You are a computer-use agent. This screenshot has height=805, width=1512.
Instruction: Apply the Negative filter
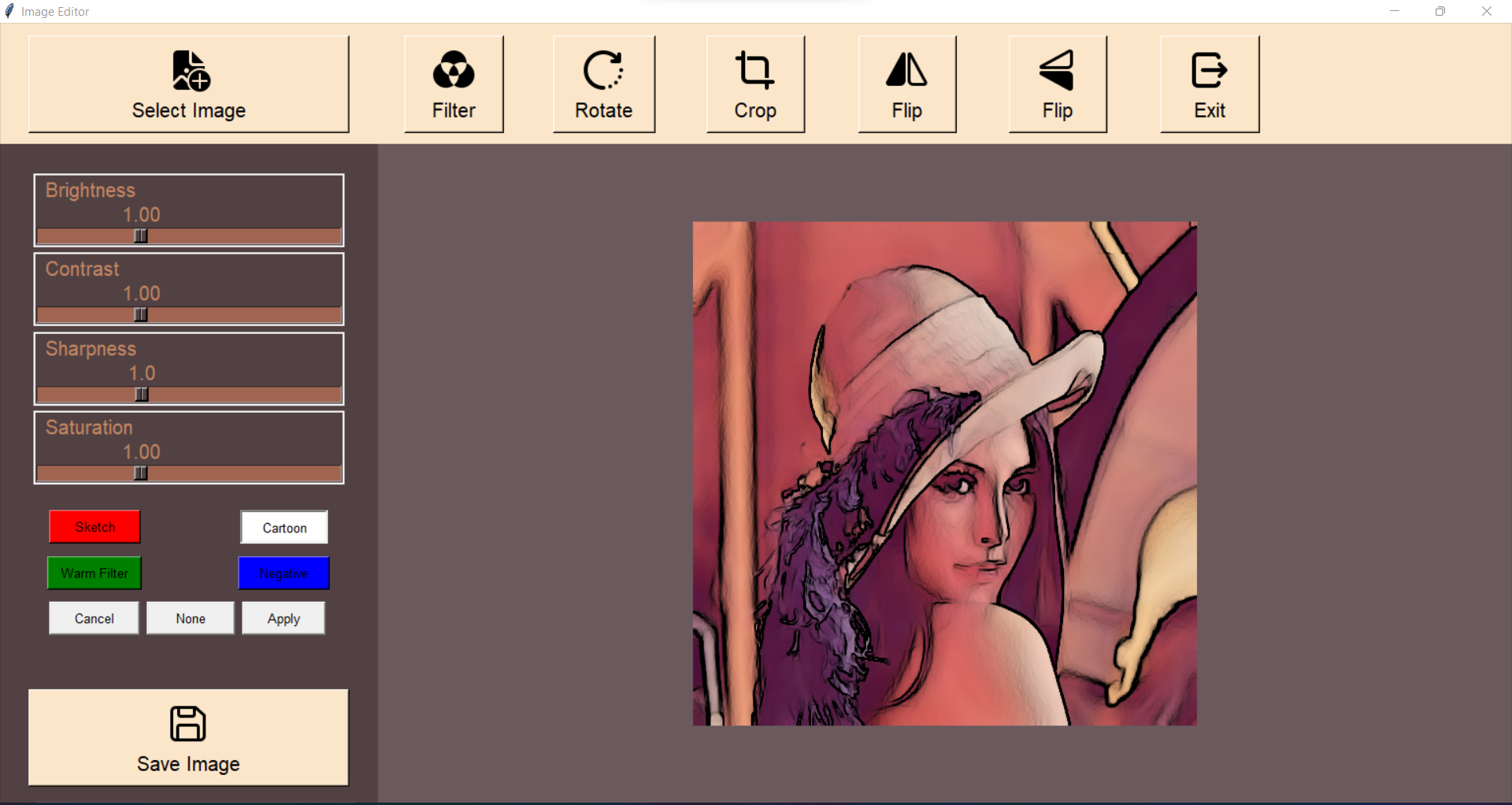point(283,573)
